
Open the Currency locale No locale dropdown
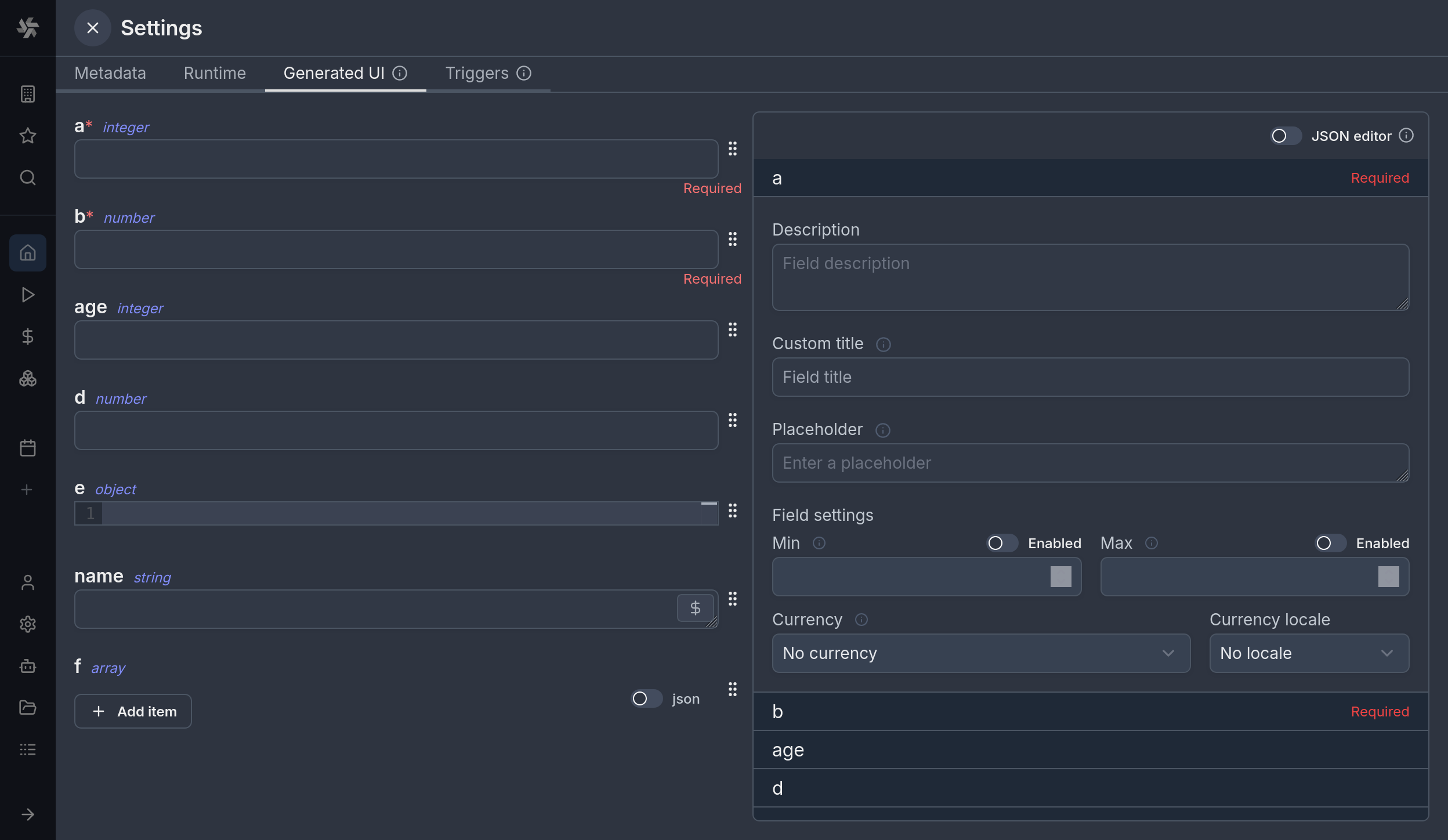1308,653
